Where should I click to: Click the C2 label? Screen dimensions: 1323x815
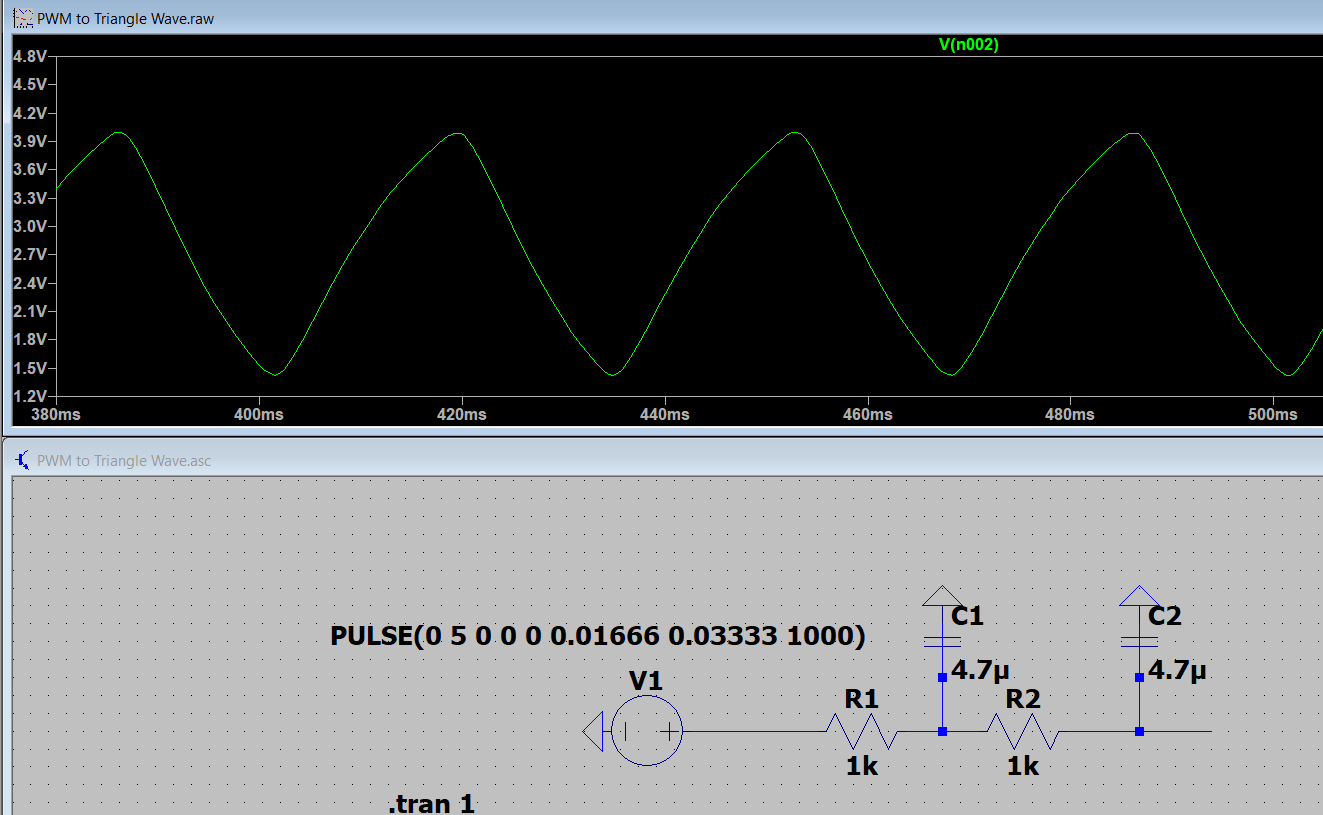click(x=1165, y=616)
